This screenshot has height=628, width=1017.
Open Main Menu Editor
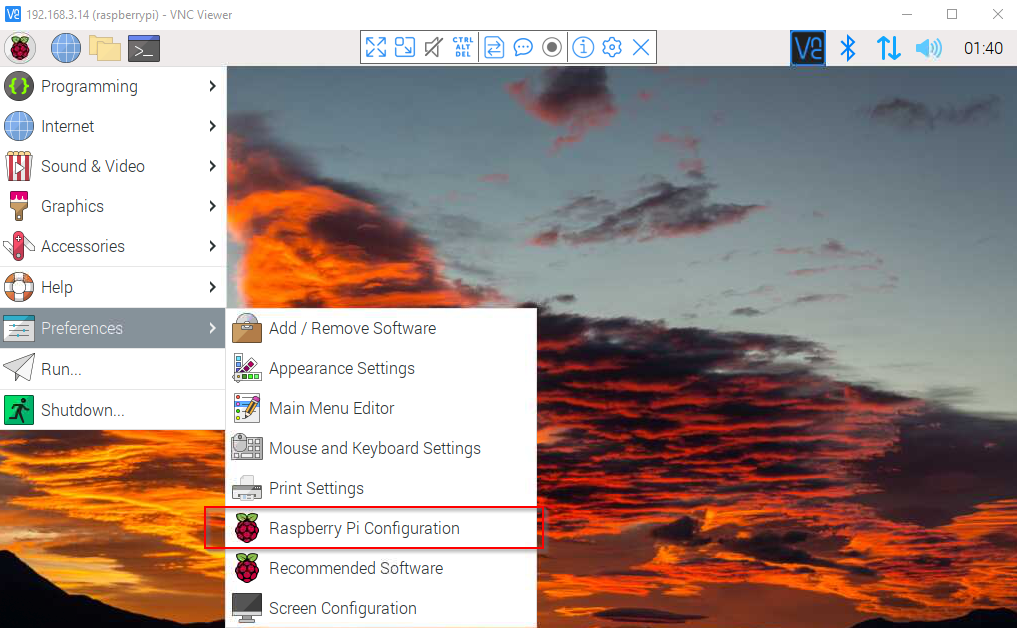[x=381, y=408]
